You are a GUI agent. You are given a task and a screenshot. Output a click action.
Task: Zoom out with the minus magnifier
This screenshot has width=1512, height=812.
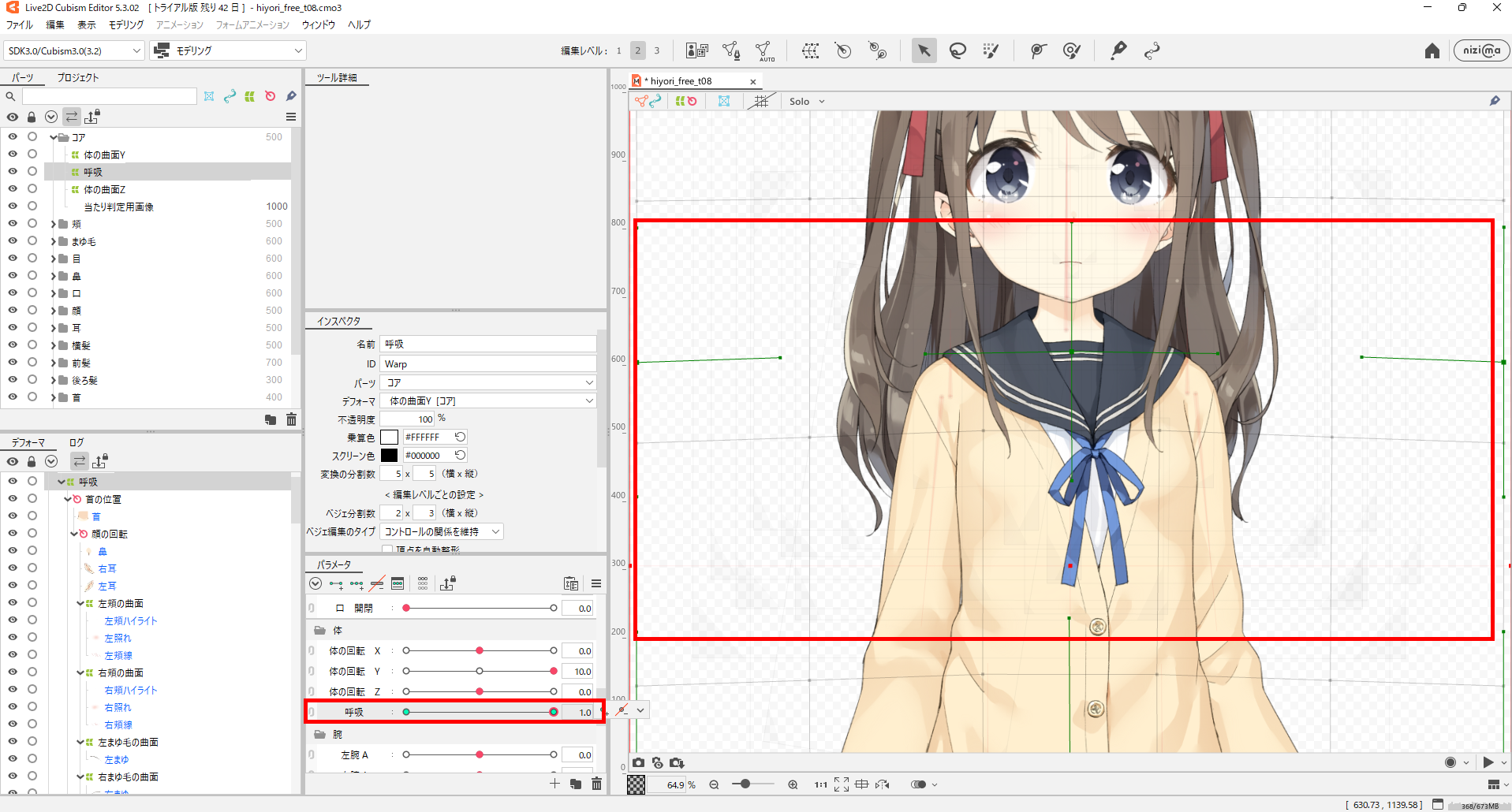[714, 784]
